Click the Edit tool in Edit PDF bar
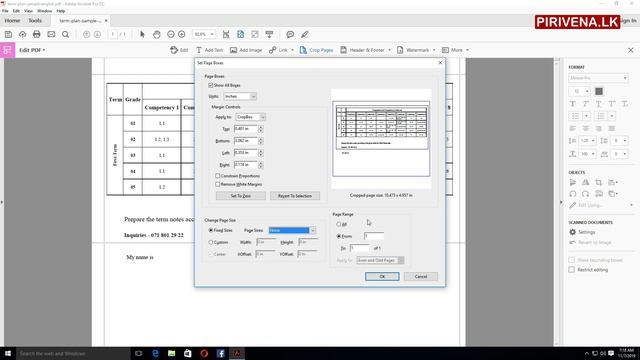This screenshot has height=360, width=640. coord(179,50)
